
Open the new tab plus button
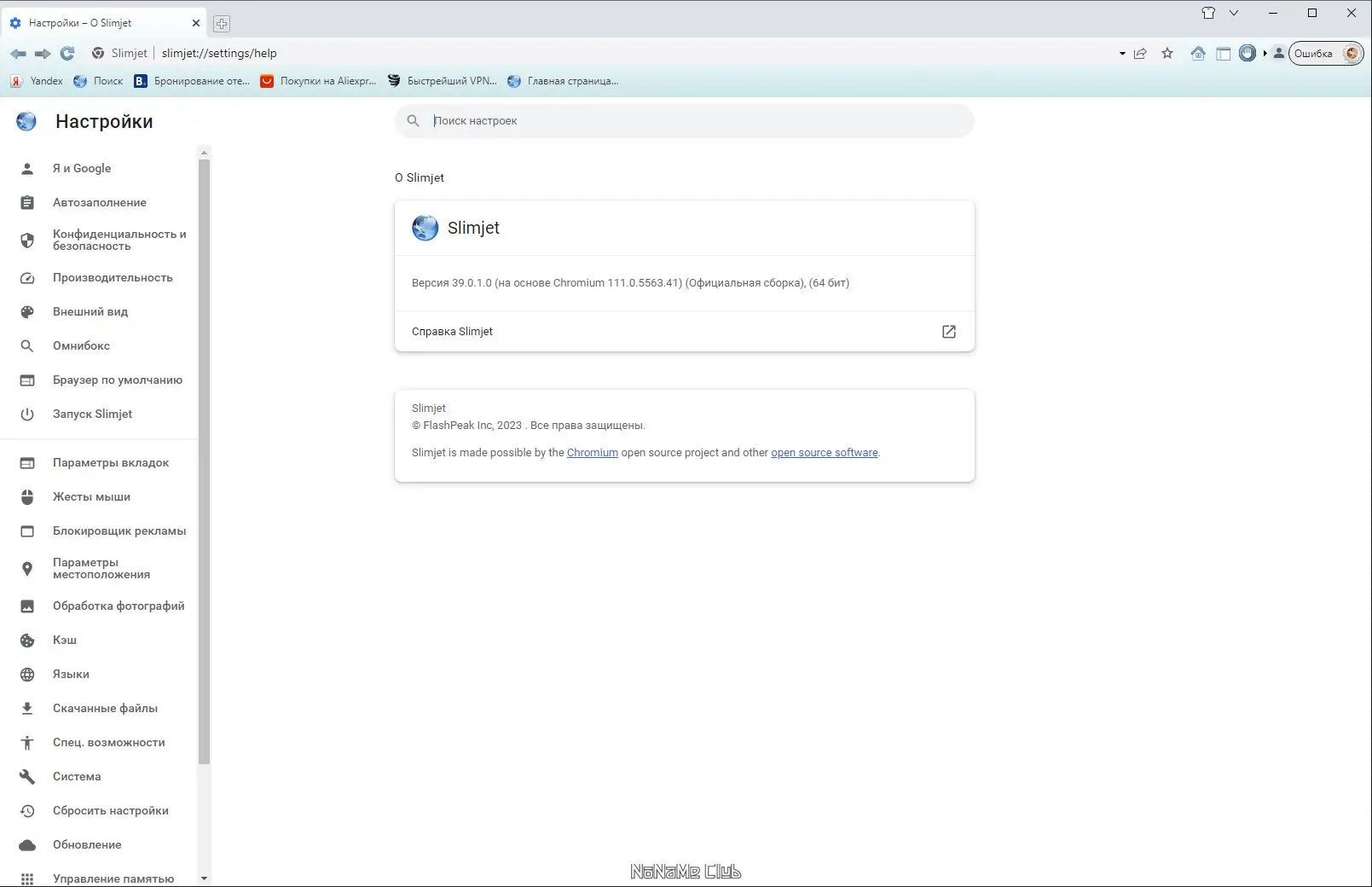pos(222,24)
